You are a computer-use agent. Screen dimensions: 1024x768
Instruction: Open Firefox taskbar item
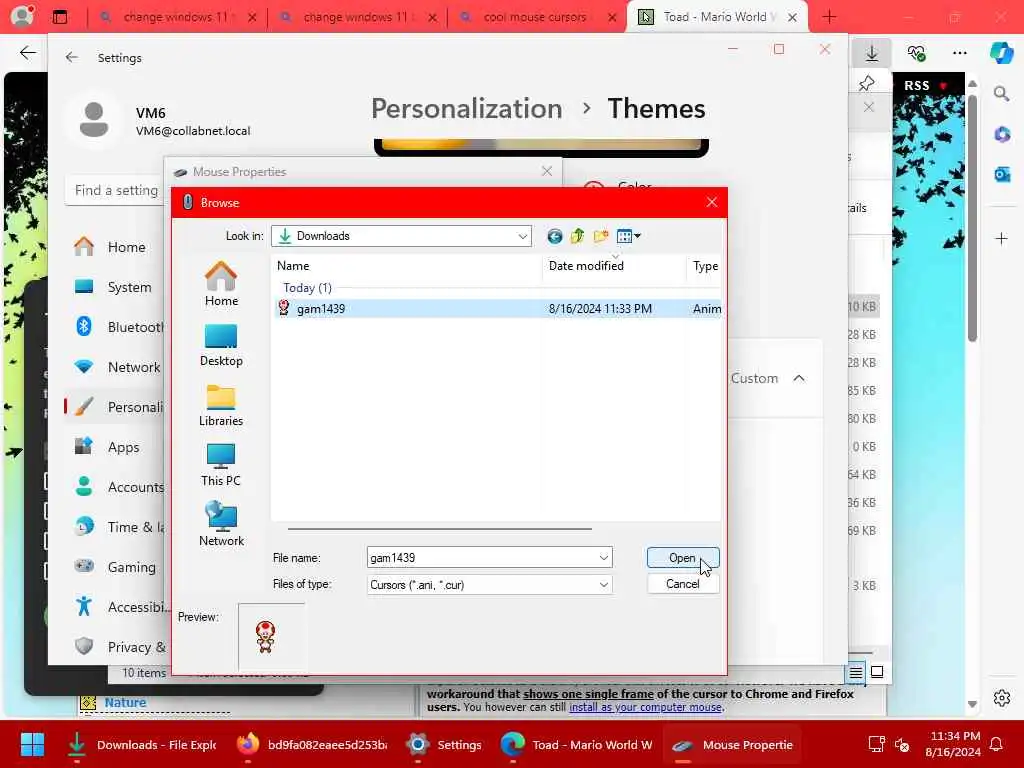[x=312, y=744]
